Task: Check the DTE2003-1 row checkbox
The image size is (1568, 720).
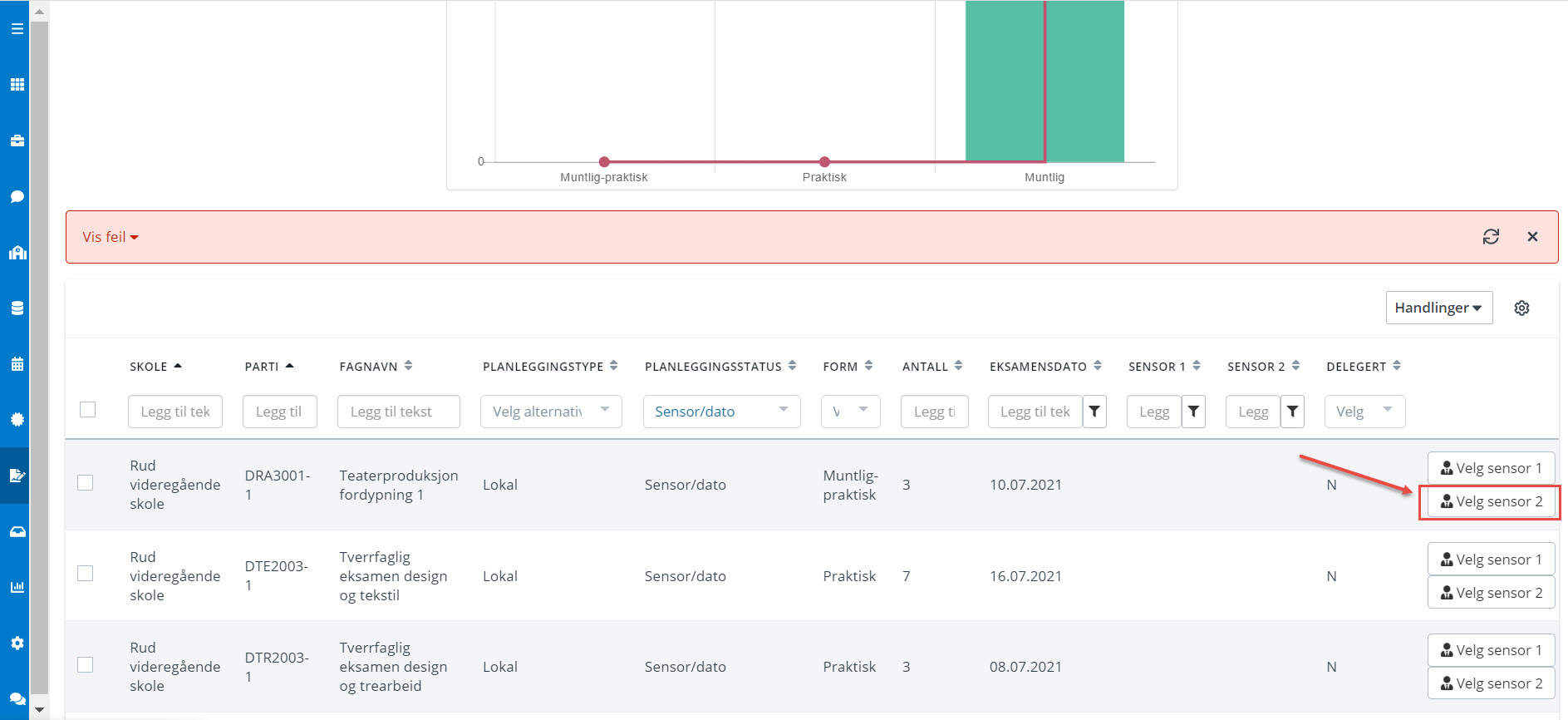Action: pos(85,574)
